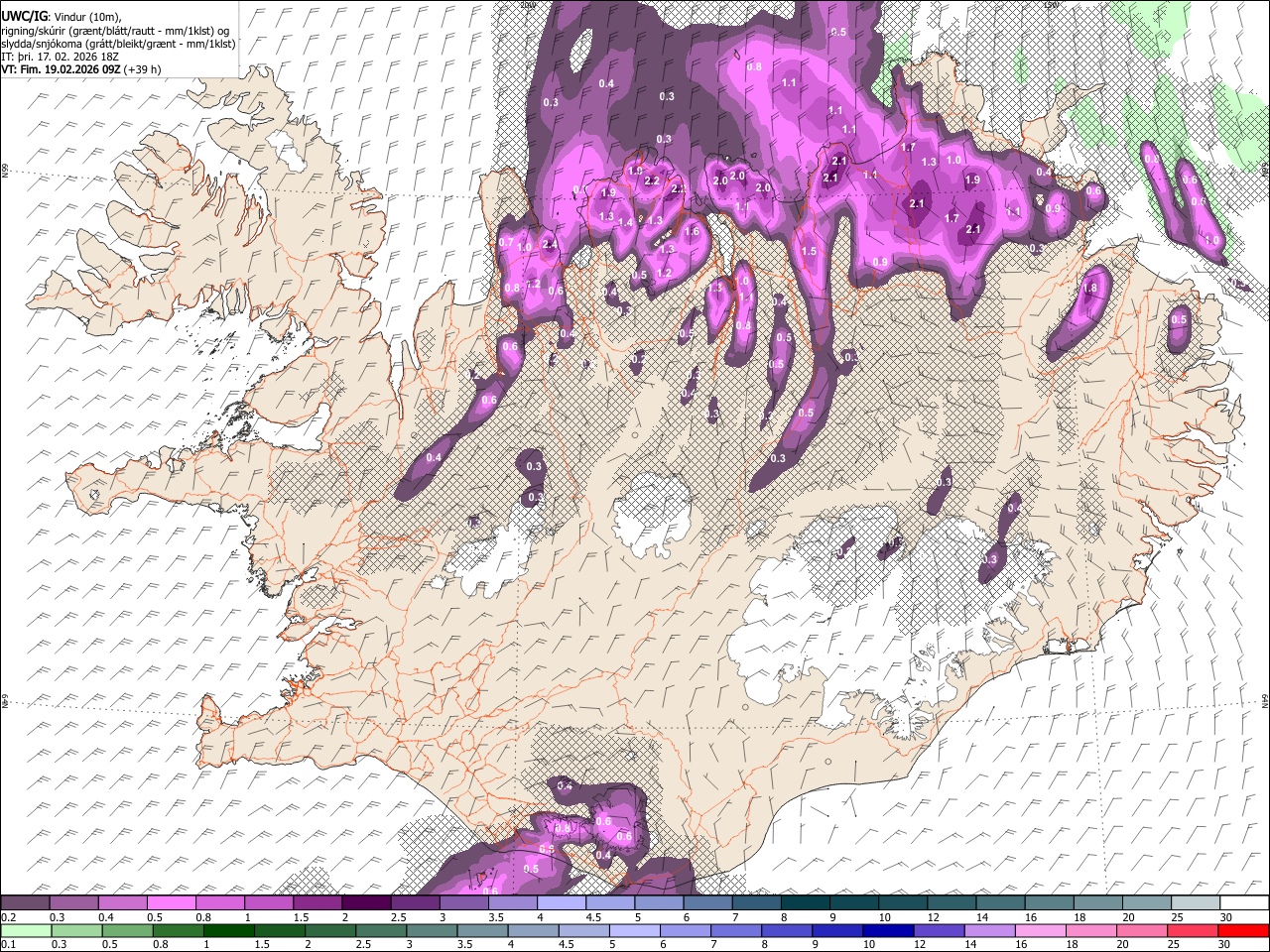Click the white top legend swatch after 30
Screen dimensions: 1270x952
coord(1243,903)
